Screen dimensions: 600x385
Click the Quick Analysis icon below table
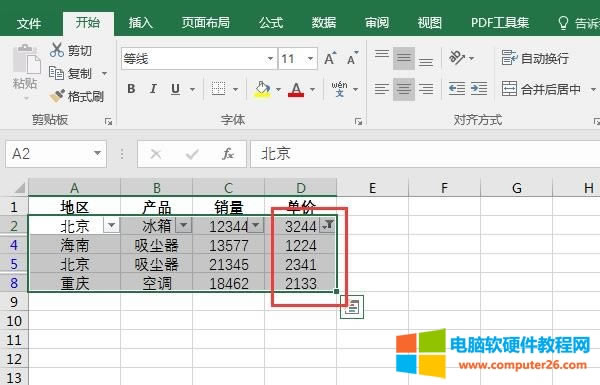click(352, 307)
